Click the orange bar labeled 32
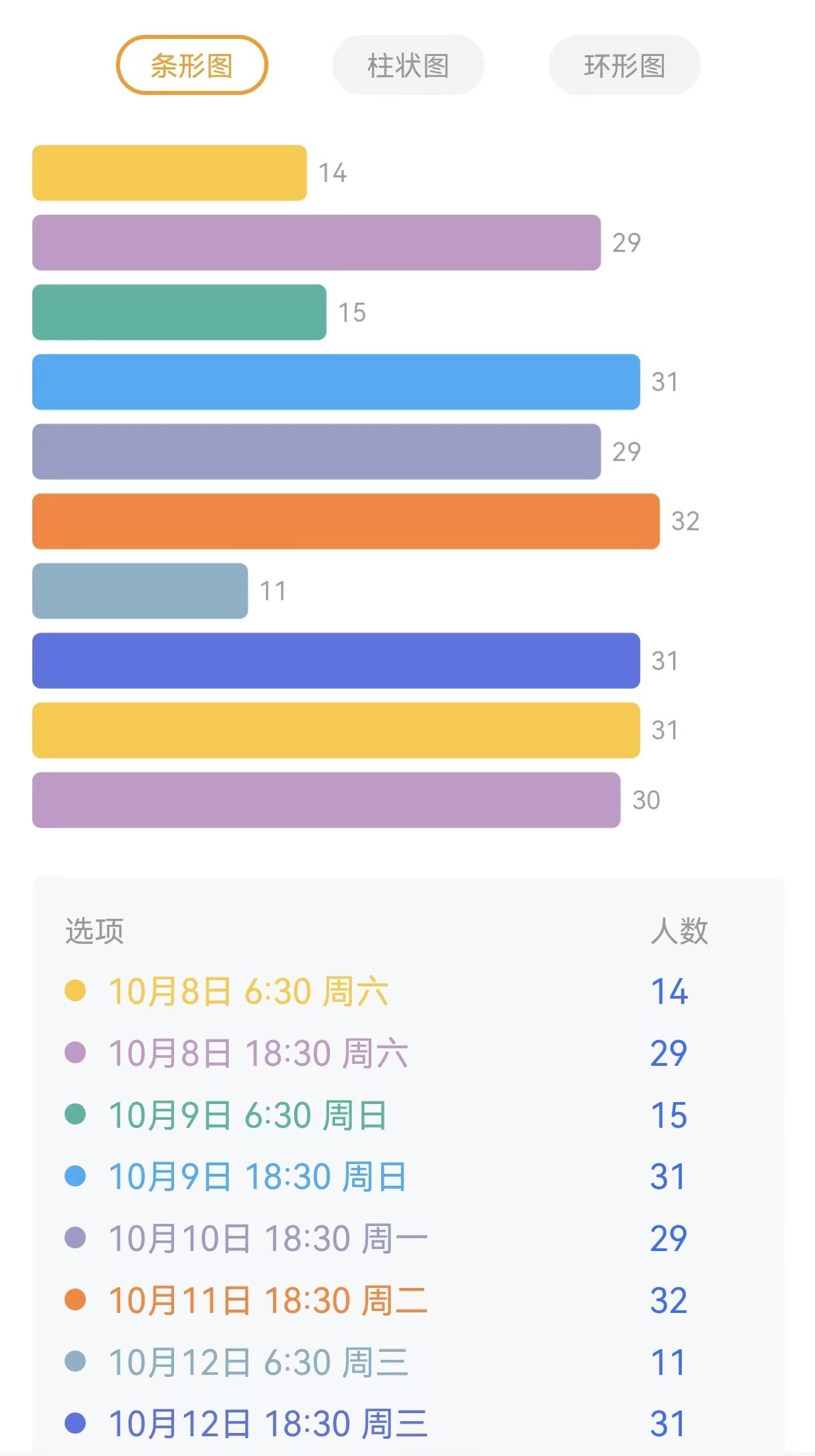This screenshot has height=1456, width=815. tap(346, 521)
